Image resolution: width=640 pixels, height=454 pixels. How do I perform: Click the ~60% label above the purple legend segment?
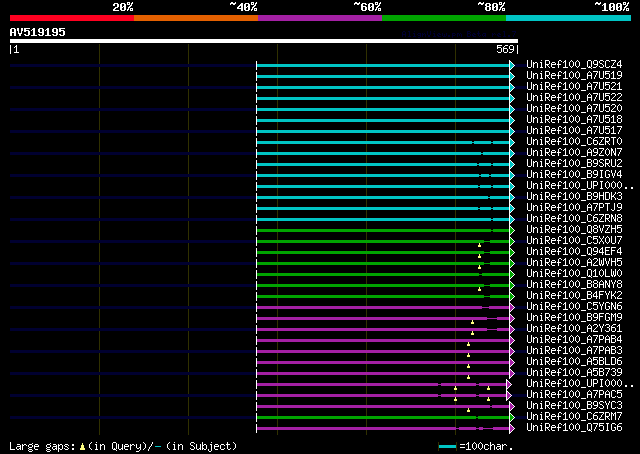pos(367,7)
